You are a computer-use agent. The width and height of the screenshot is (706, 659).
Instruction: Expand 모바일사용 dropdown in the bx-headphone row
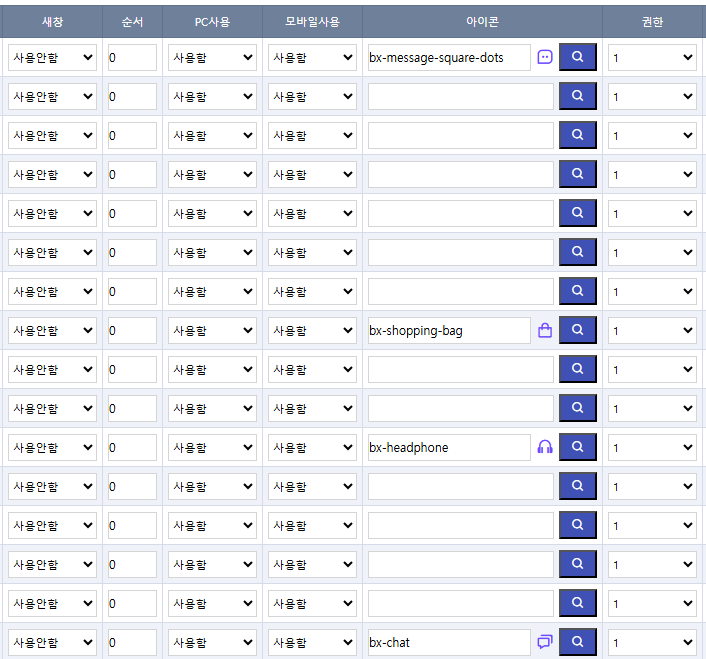312,448
